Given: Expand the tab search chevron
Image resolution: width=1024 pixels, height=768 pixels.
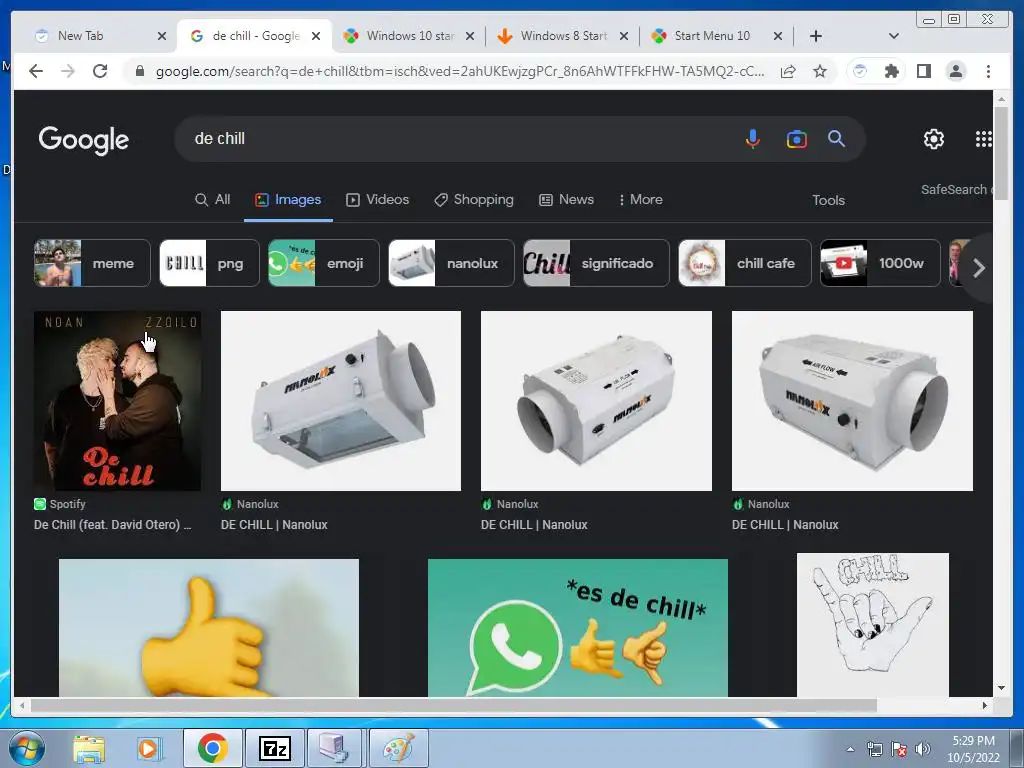Looking at the screenshot, I should [894, 36].
